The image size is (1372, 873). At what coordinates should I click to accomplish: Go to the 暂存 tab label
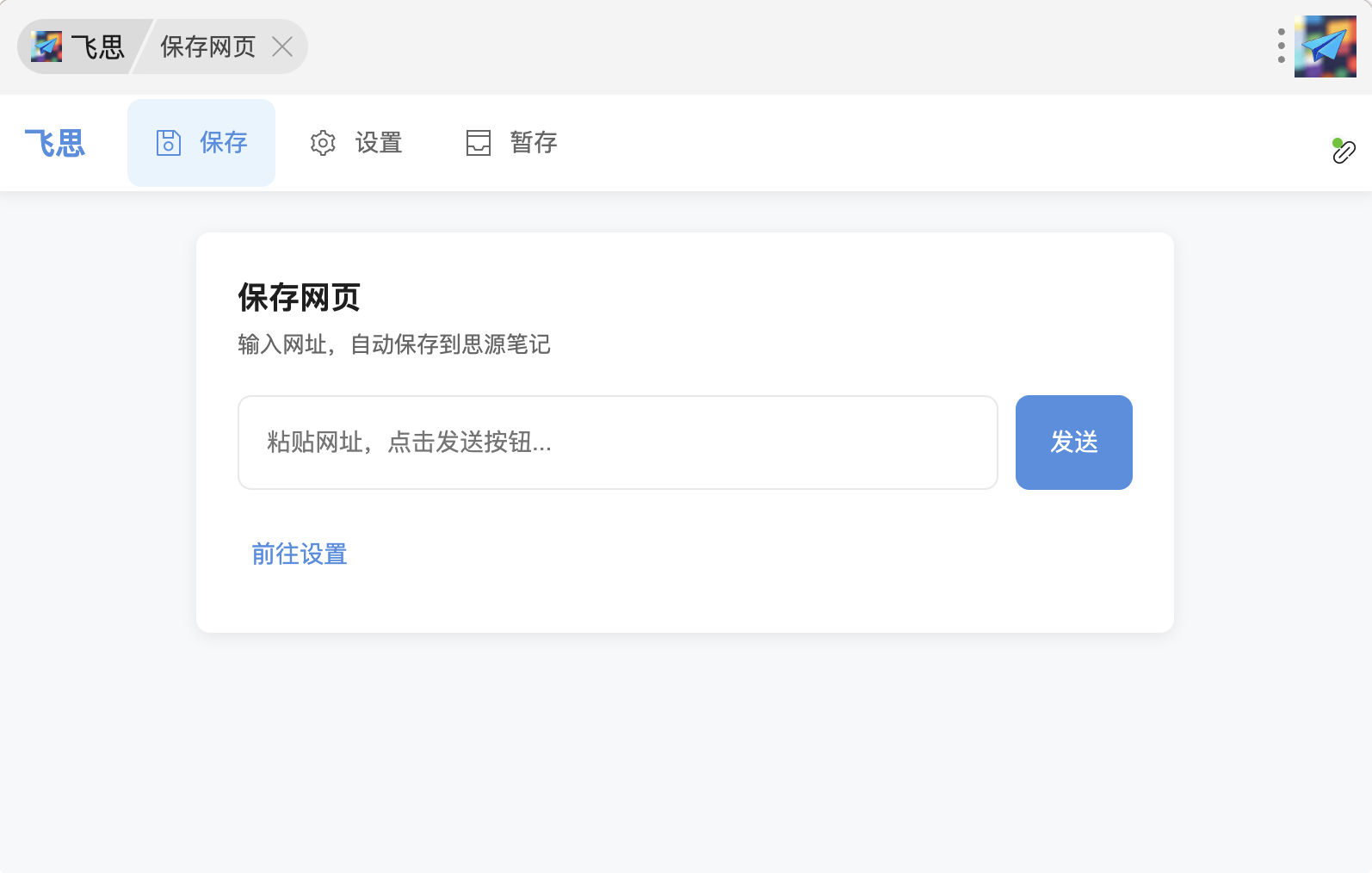(x=534, y=143)
